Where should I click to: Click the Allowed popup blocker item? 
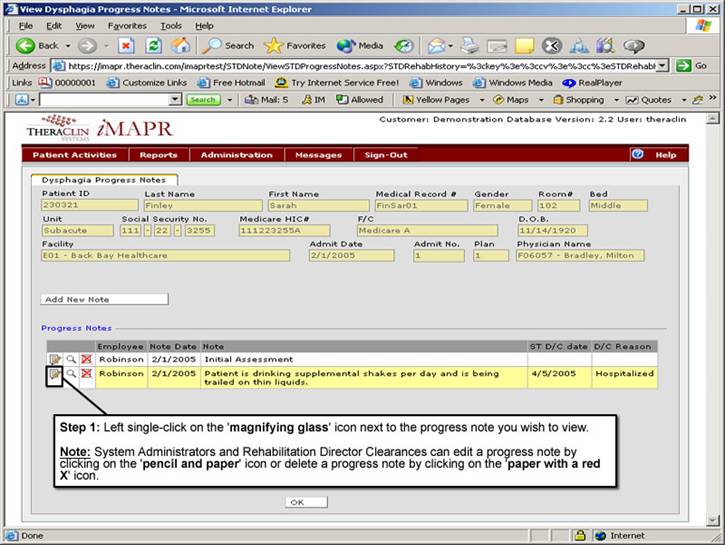tap(360, 99)
